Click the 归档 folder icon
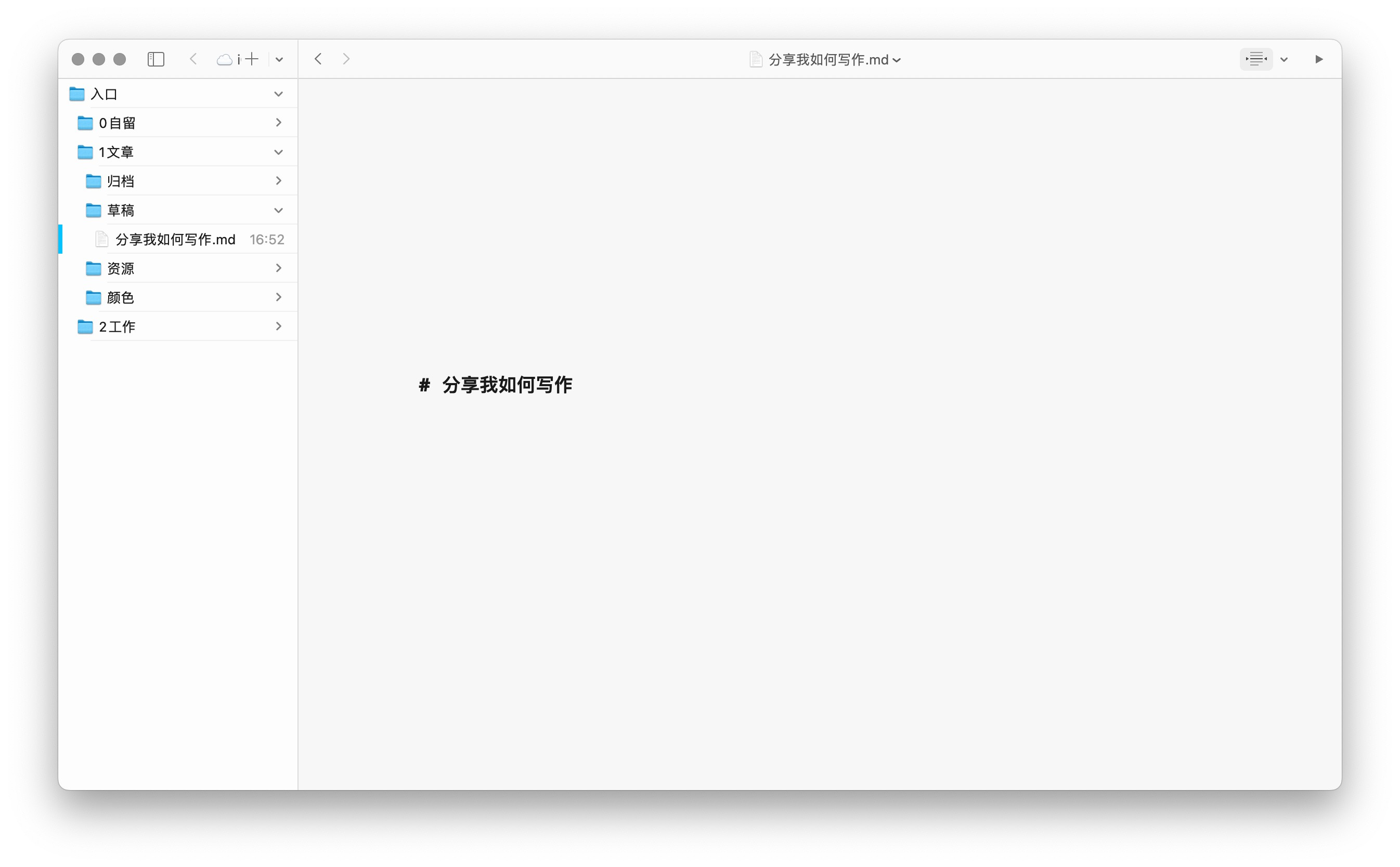The width and height of the screenshot is (1400, 867). pos(93,181)
